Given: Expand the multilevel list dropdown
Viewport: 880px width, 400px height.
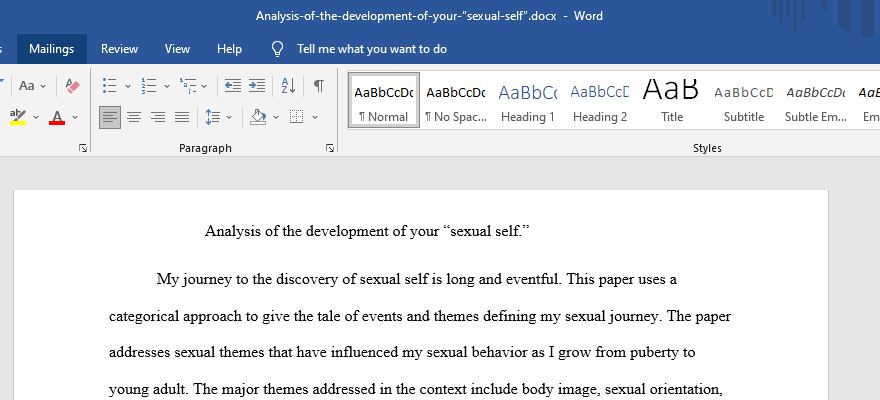Looking at the screenshot, I should 204,86.
